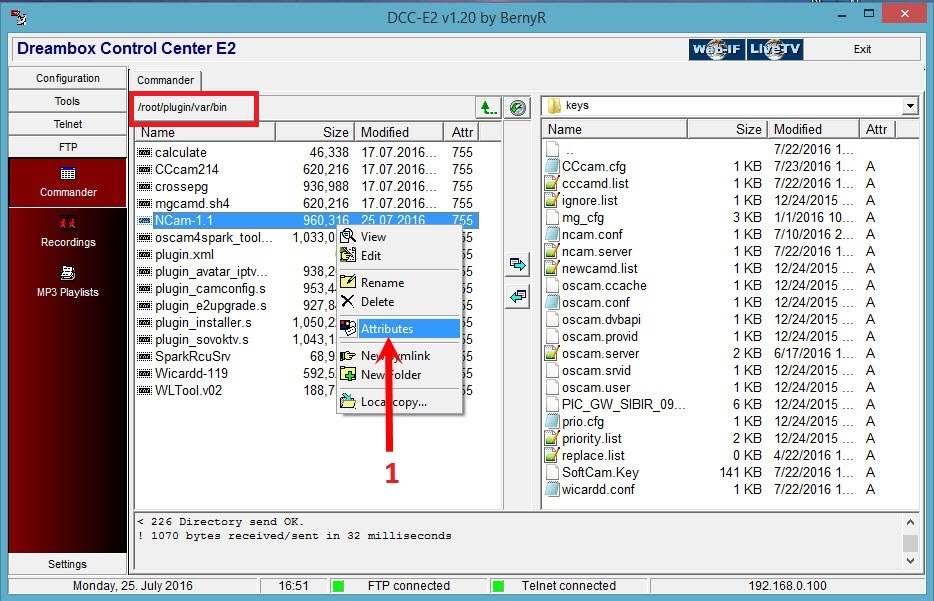Viewport: 934px width, 601px height.
Task: Click the copy to left arrow icon
Action: click(x=517, y=297)
